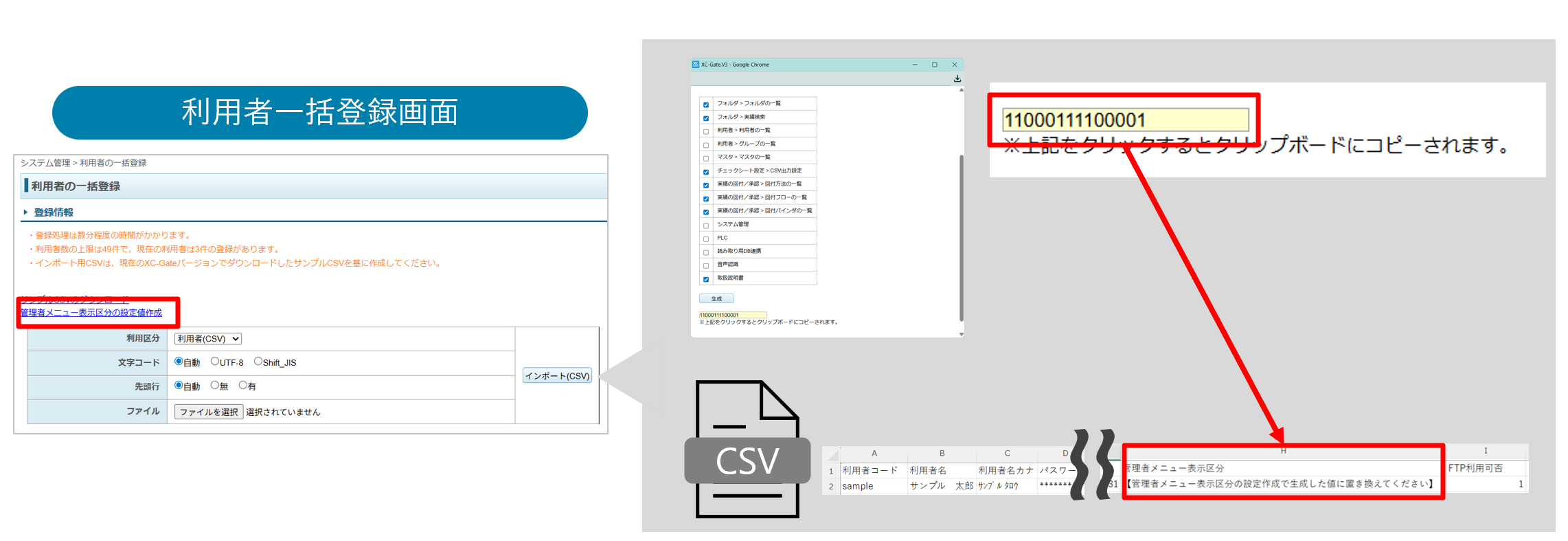Select column H header in the spreadsheet
1568x541 pixels.
coord(1282,451)
